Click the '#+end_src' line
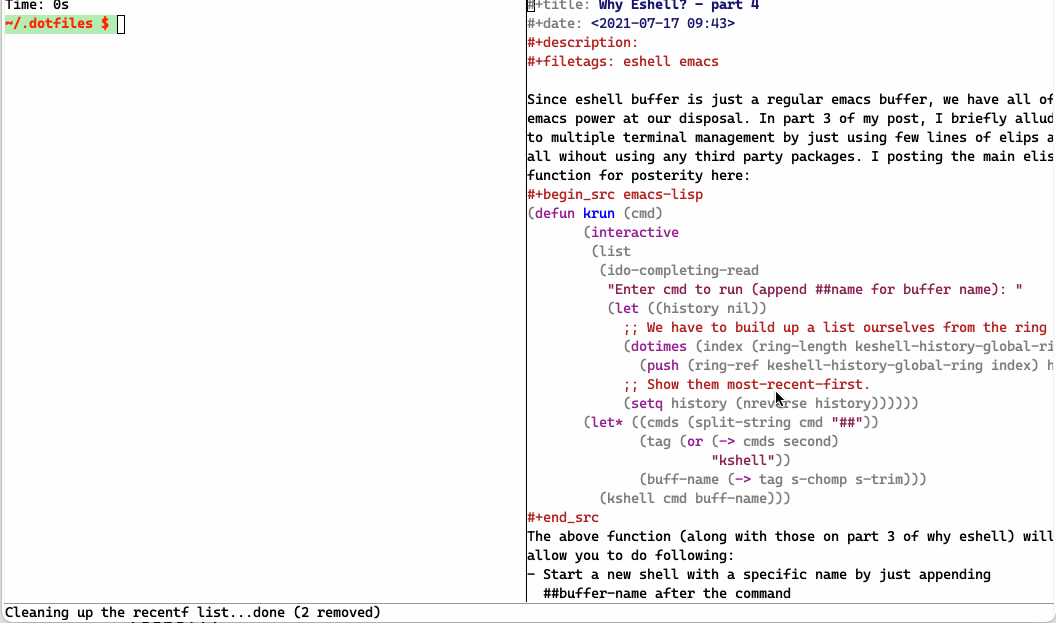The image size is (1056, 623). 563,517
